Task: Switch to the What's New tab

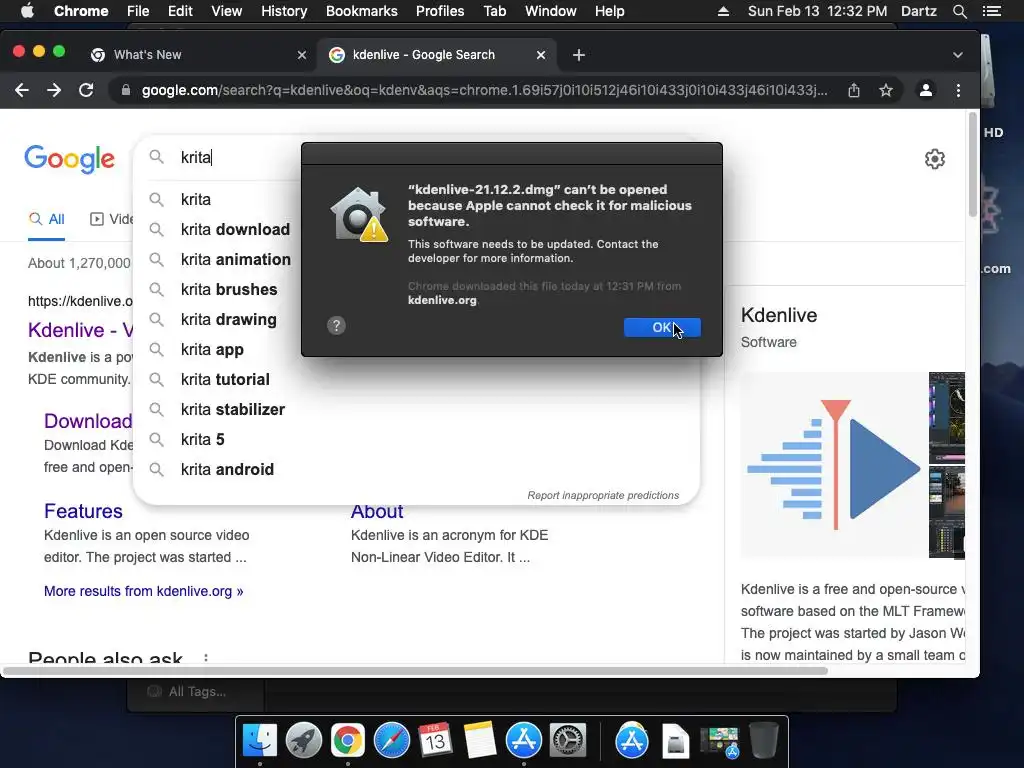Action: [x=196, y=55]
